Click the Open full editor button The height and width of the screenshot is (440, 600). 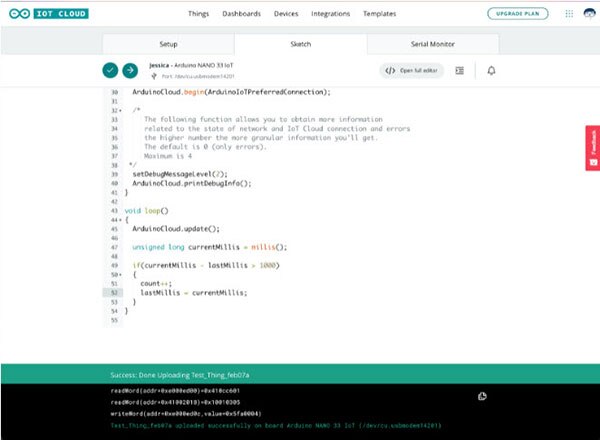point(412,70)
